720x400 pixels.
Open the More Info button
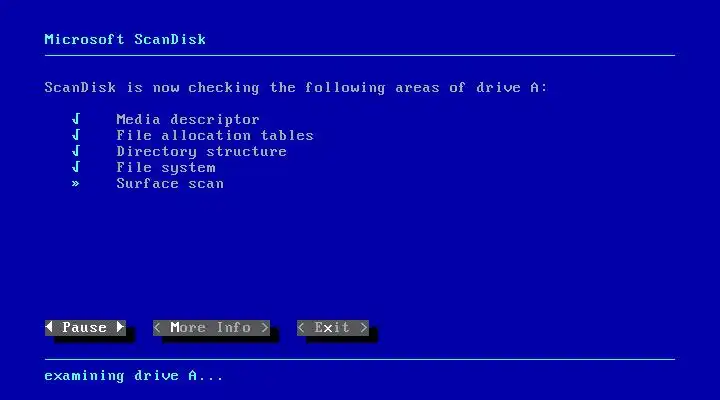pyautogui.click(x=211, y=327)
